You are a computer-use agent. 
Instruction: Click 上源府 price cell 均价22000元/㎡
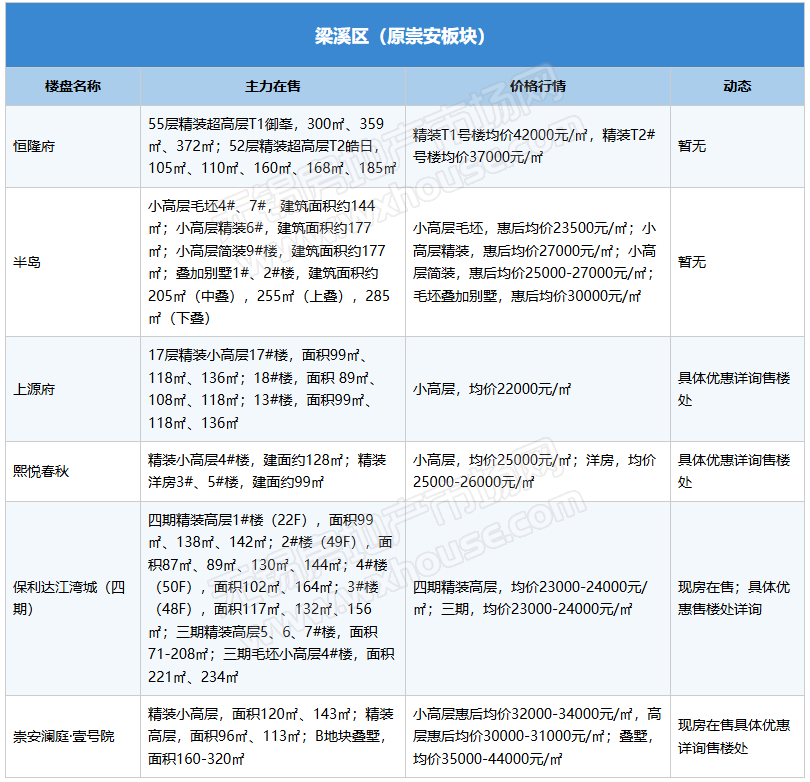[x=537, y=389]
